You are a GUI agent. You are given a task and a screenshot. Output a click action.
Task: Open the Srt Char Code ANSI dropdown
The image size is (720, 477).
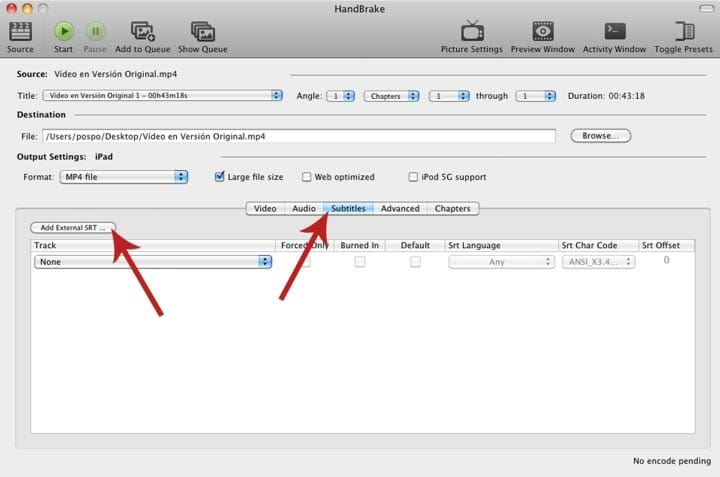[x=599, y=262]
